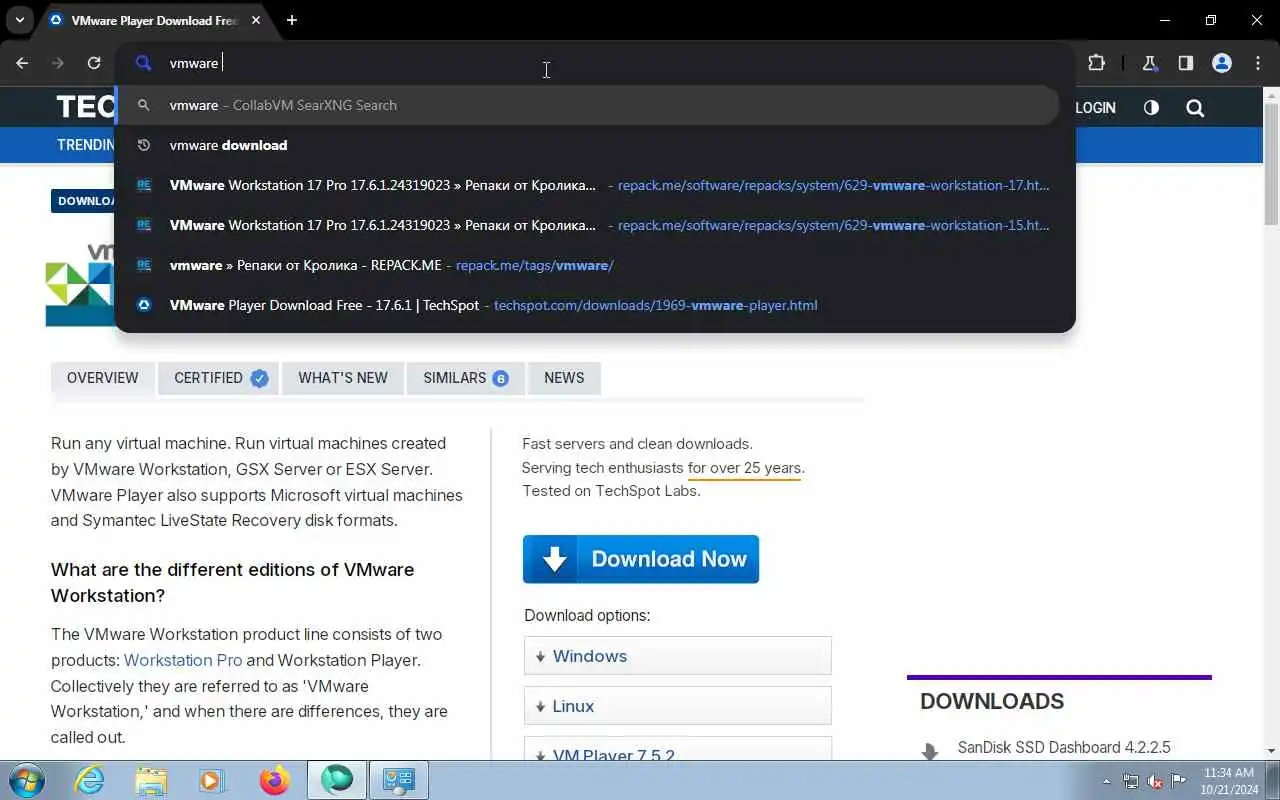Open the browser Extensions puzzle icon
Screen dimensions: 1280x800
1096,63
